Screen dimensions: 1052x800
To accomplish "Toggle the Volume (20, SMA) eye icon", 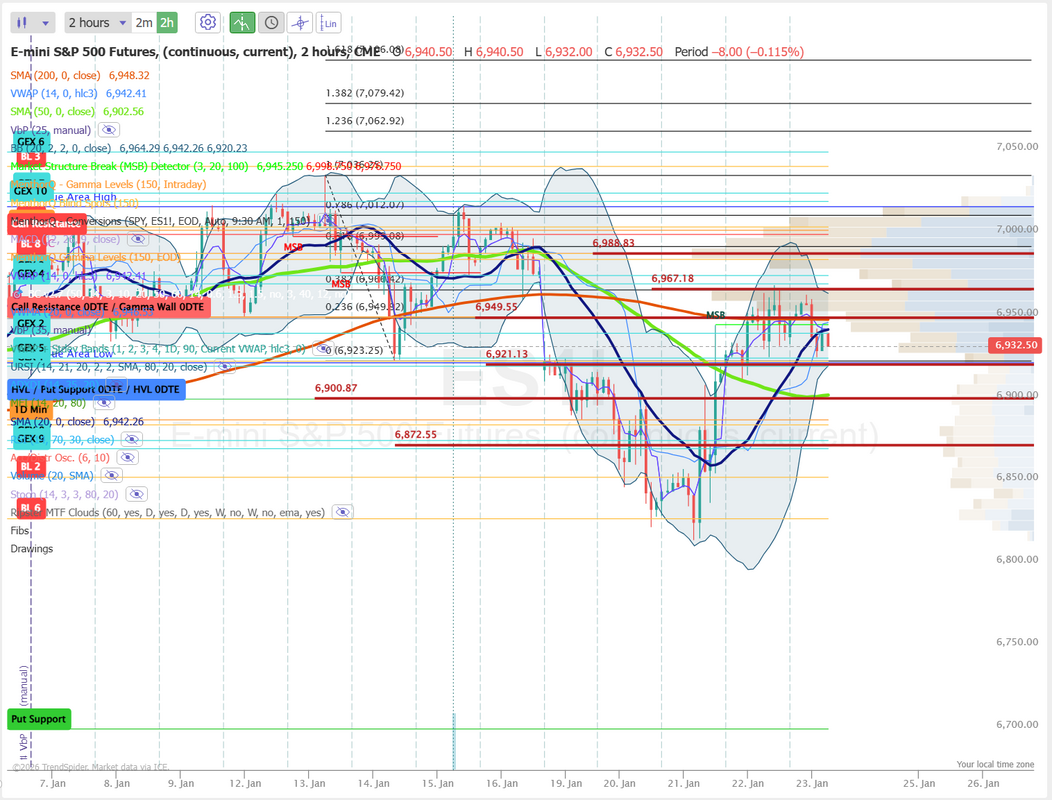I will coord(110,476).
